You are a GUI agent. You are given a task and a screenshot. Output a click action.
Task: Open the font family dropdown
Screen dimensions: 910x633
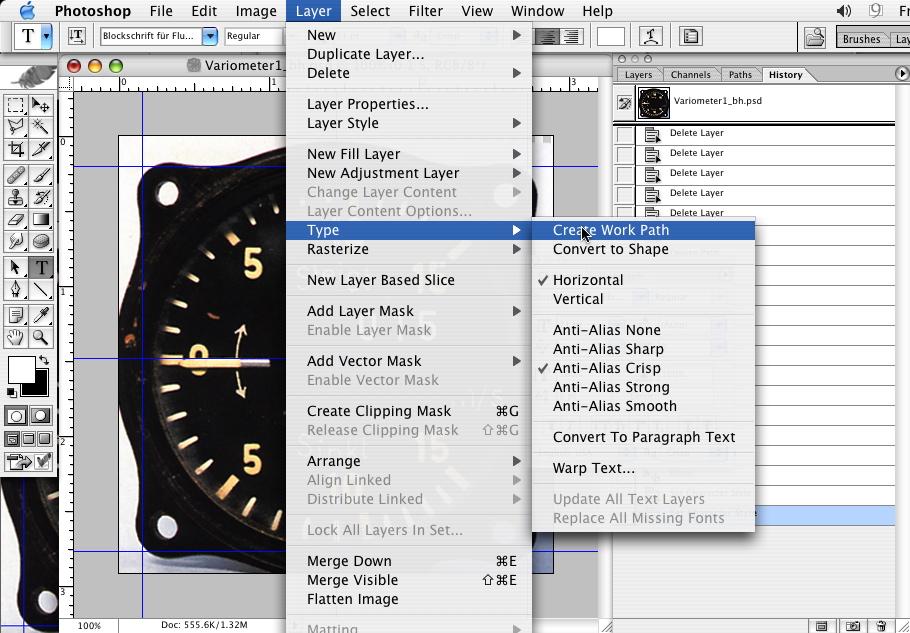tap(210, 37)
